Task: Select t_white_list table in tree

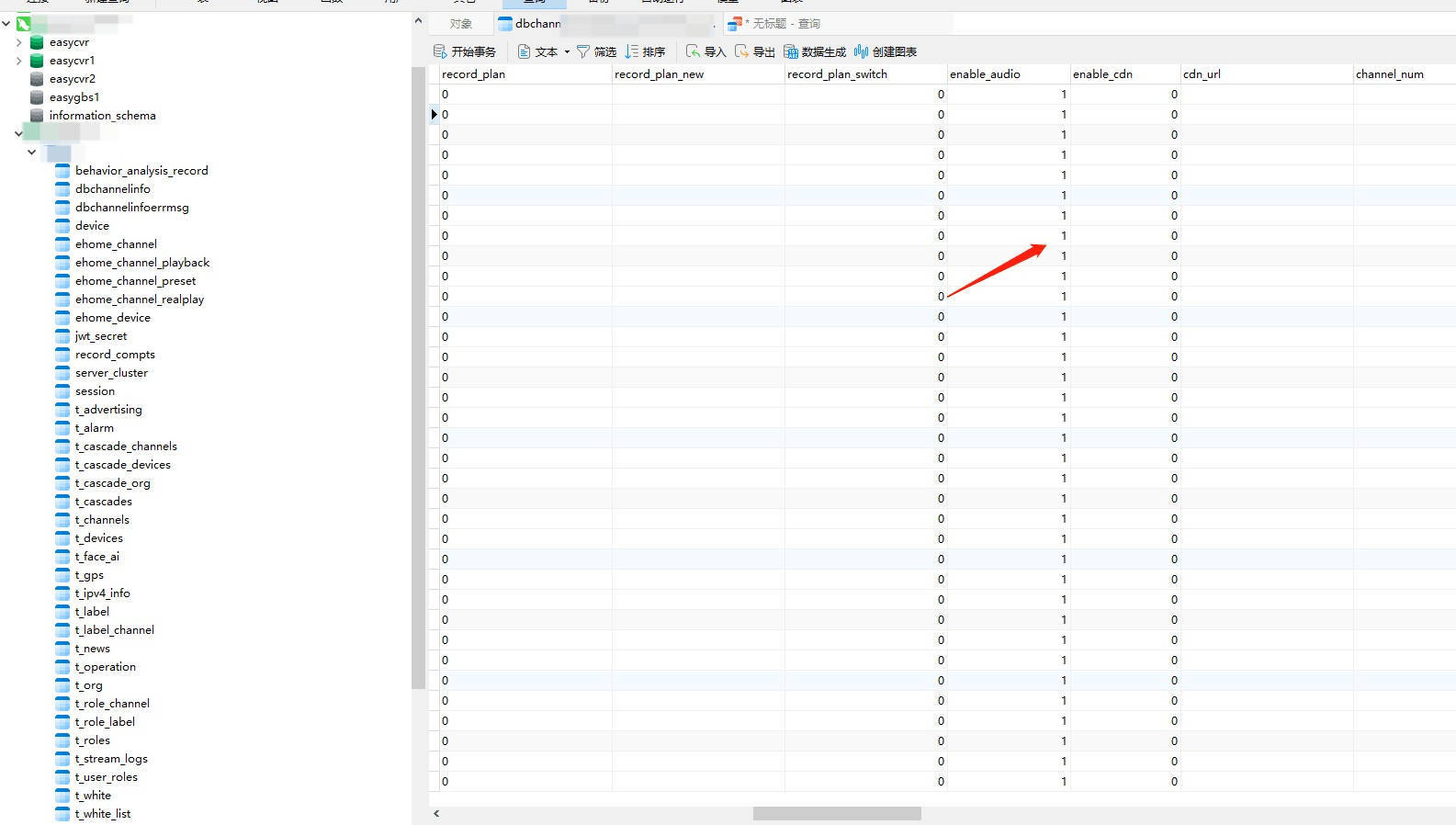Action: point(103,814)
